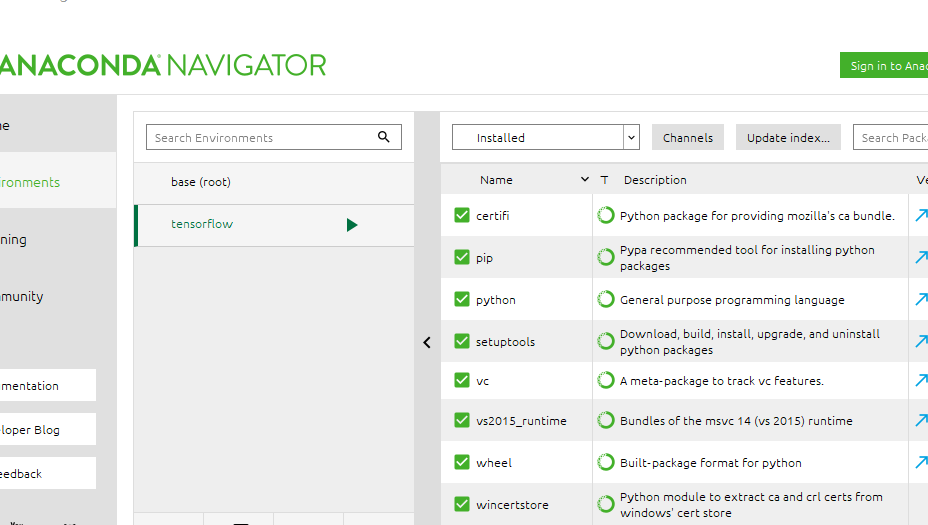This screenshot has width=928, height=525.
Task: Click the Anaconda Navigator logo
Action: click(x=163, y=65)
